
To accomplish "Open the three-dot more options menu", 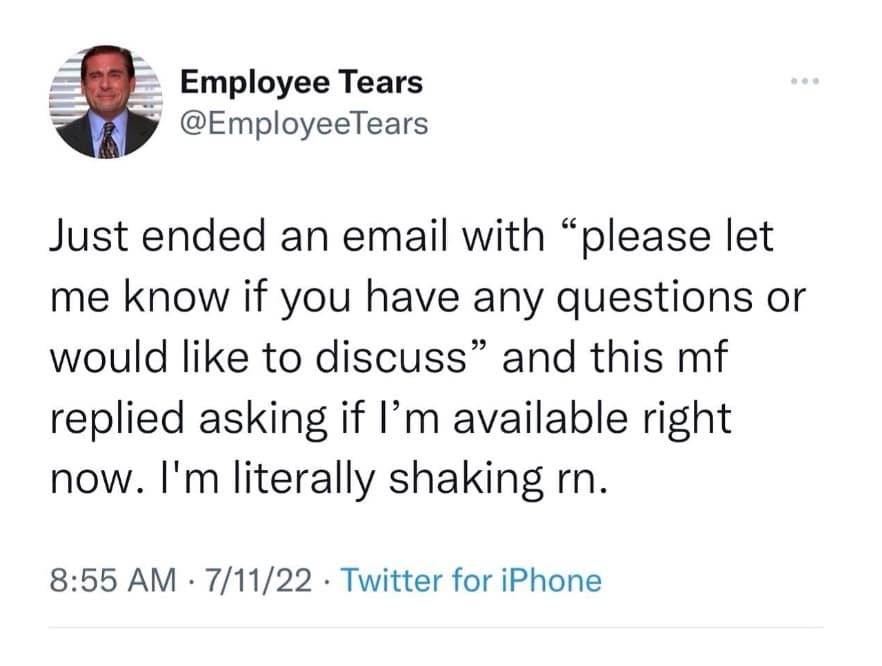I will coord(802,81).
